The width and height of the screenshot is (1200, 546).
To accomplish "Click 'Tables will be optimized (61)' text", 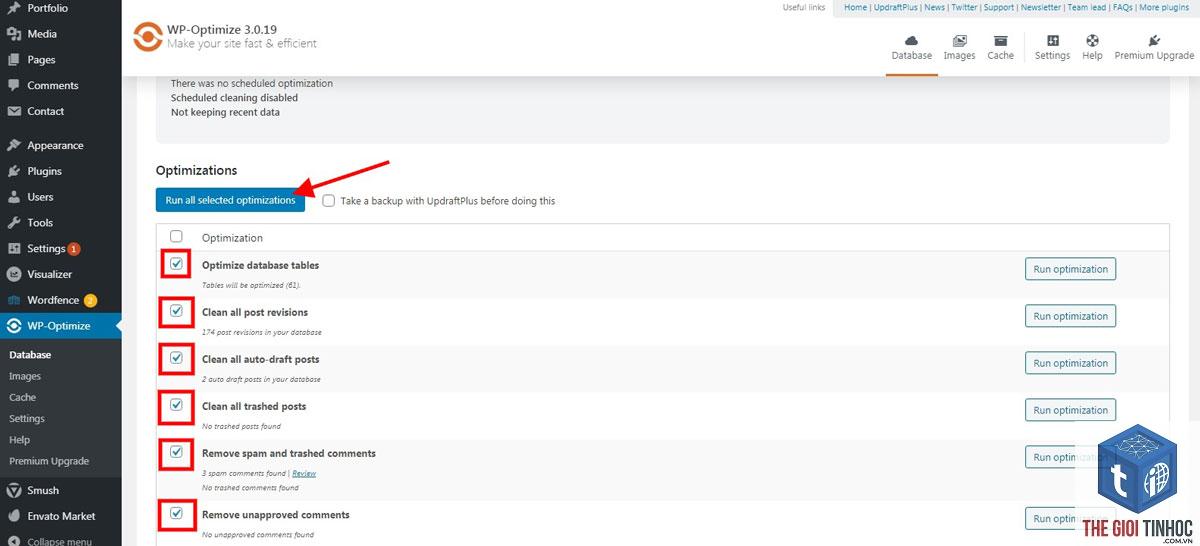I will pos(252,285).
